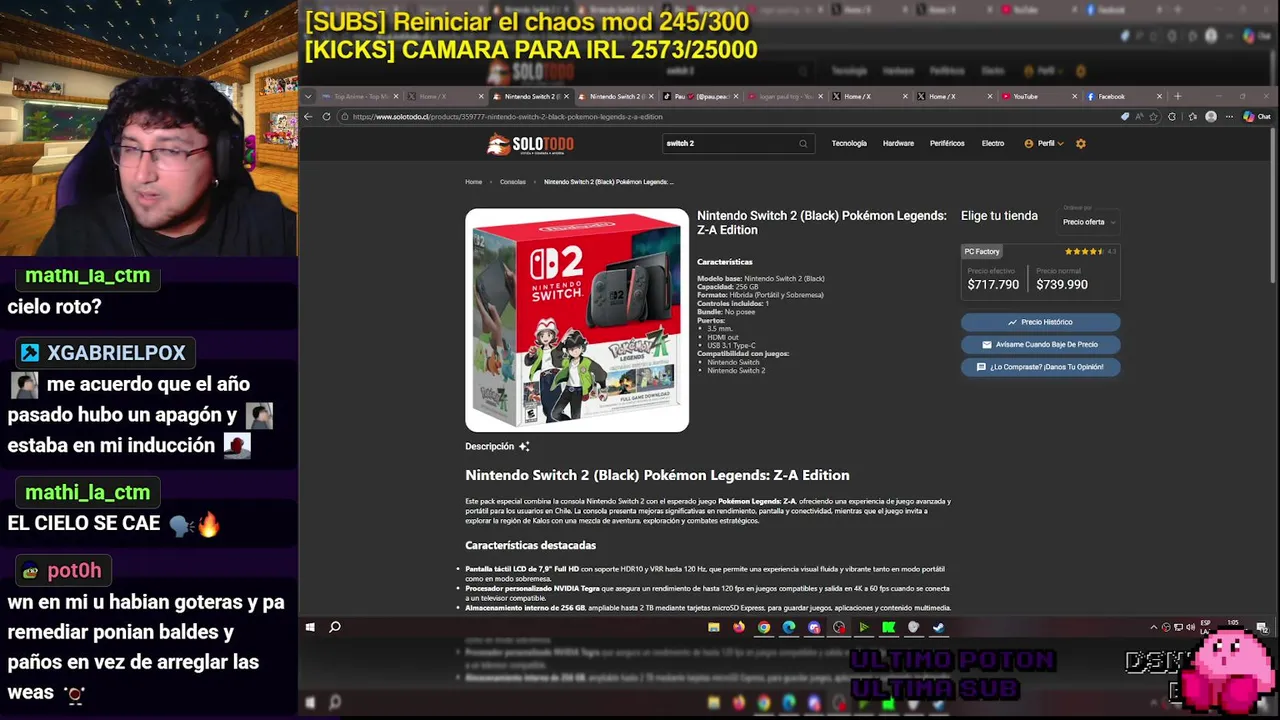Open Windows Start menu
Image resolution: width=1280 pixels, height=720 pixels.
(x=310, y=627)
